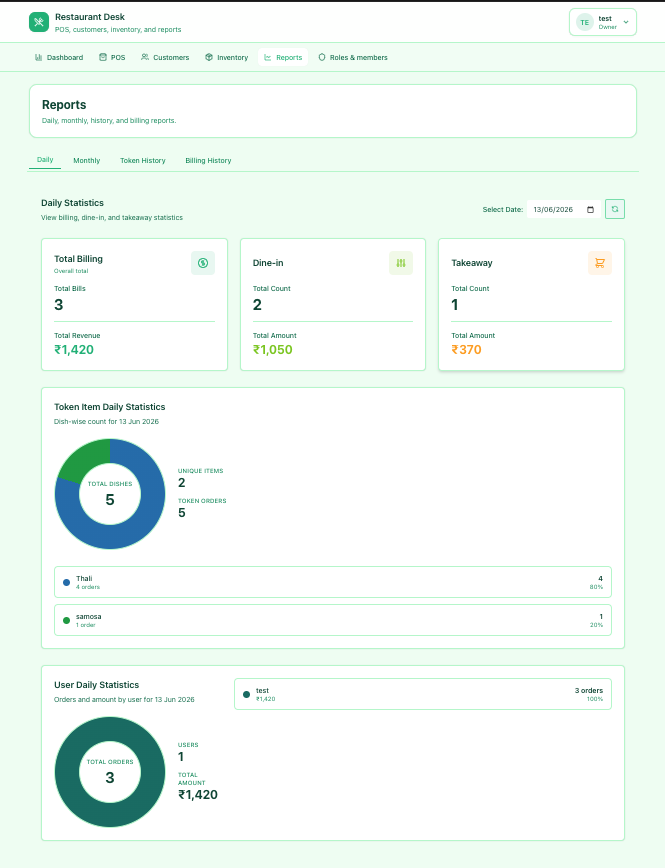Viewport: 665px width, 868px height.
Task: Select the samosa row
Action: [x=333, y=620]
